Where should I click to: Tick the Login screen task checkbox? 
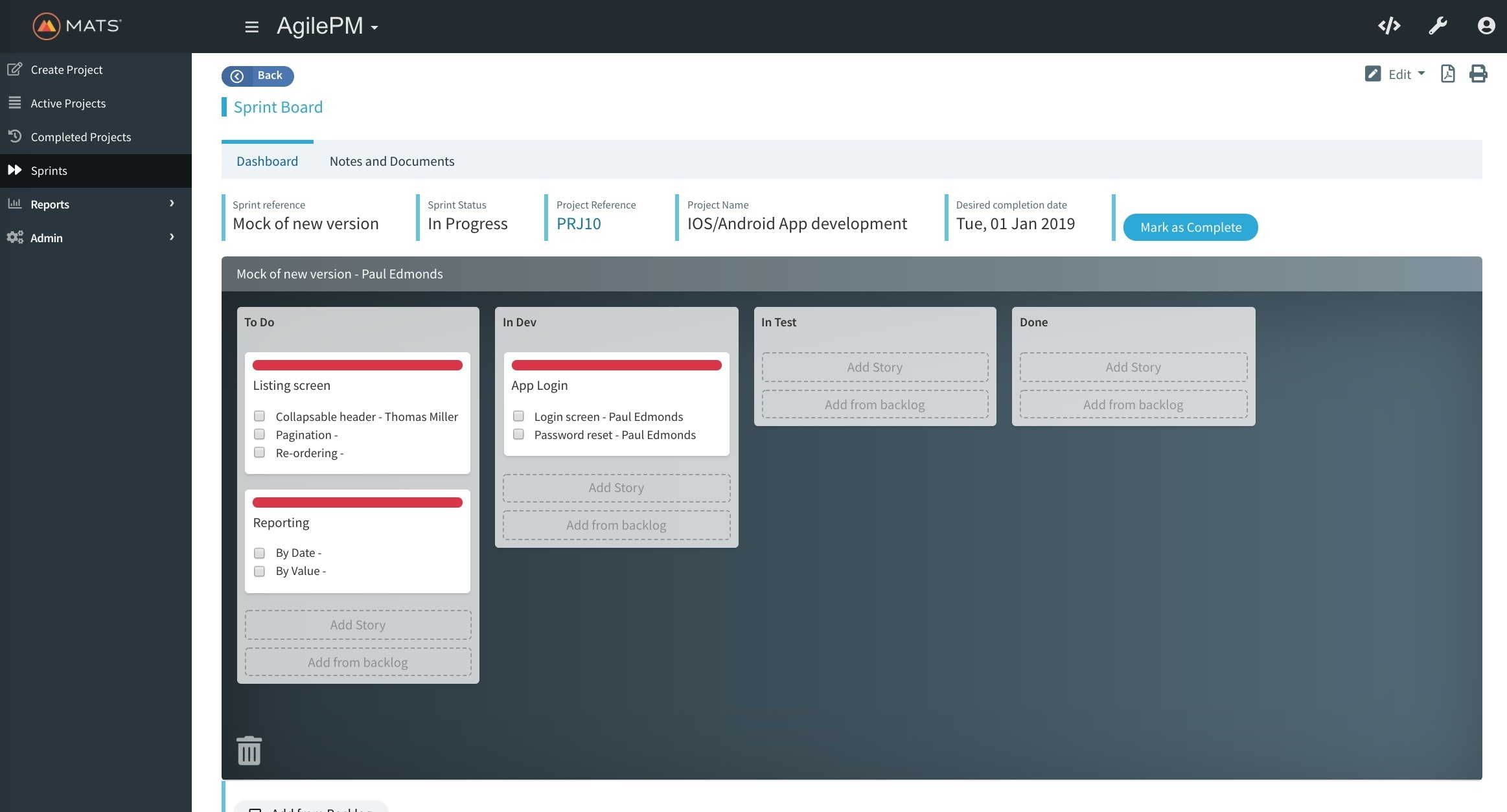(x=518, y=416)
